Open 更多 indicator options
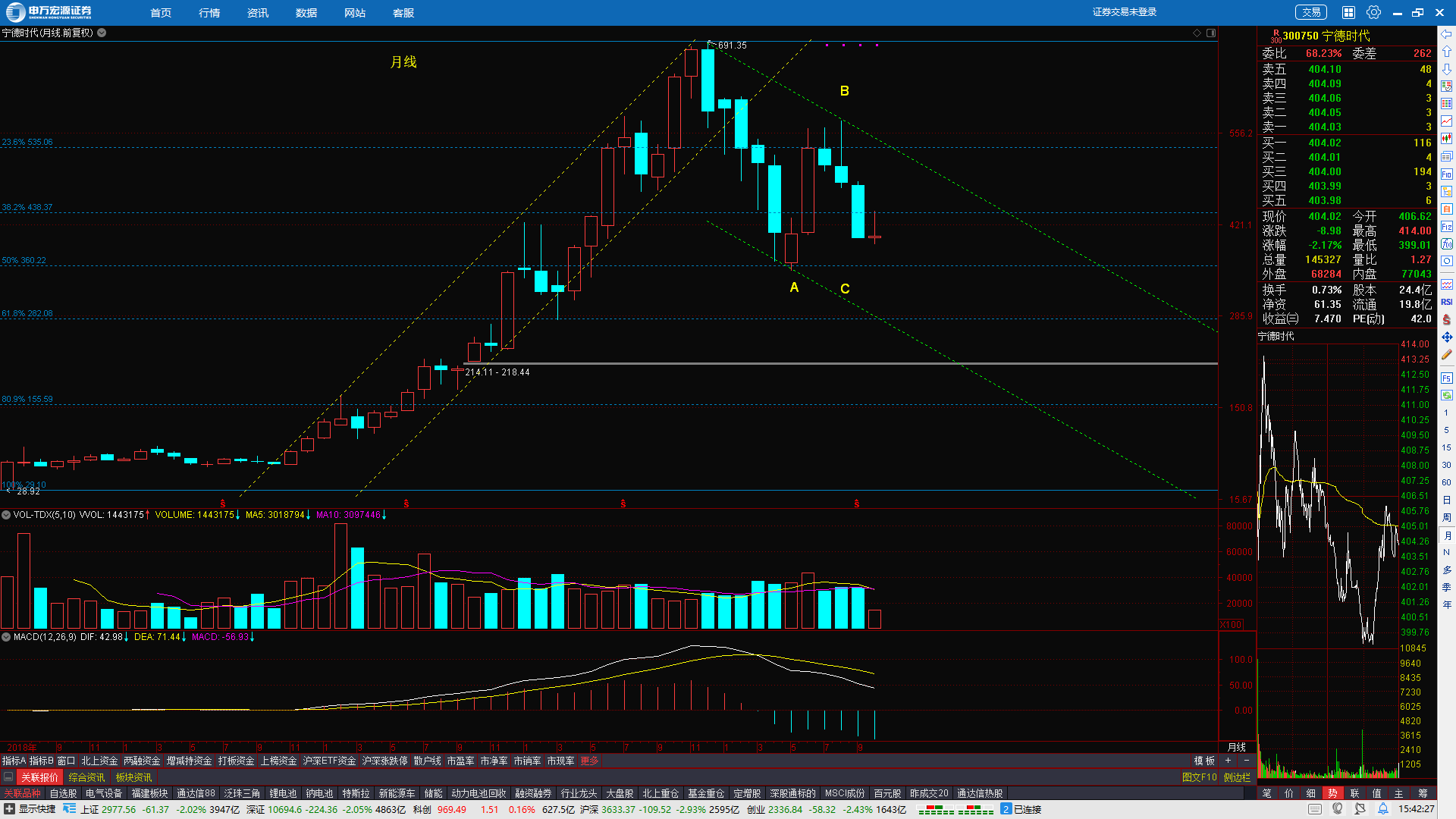1456x819 pixels. pyautogui.click(x=589, y=761)
